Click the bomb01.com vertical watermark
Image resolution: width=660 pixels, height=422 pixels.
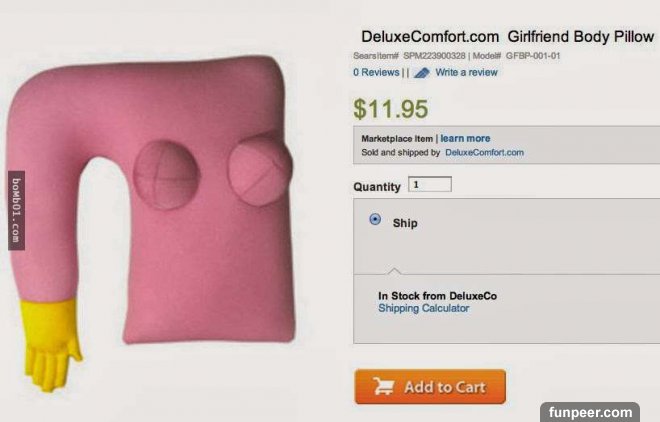(x=16, y=210)
